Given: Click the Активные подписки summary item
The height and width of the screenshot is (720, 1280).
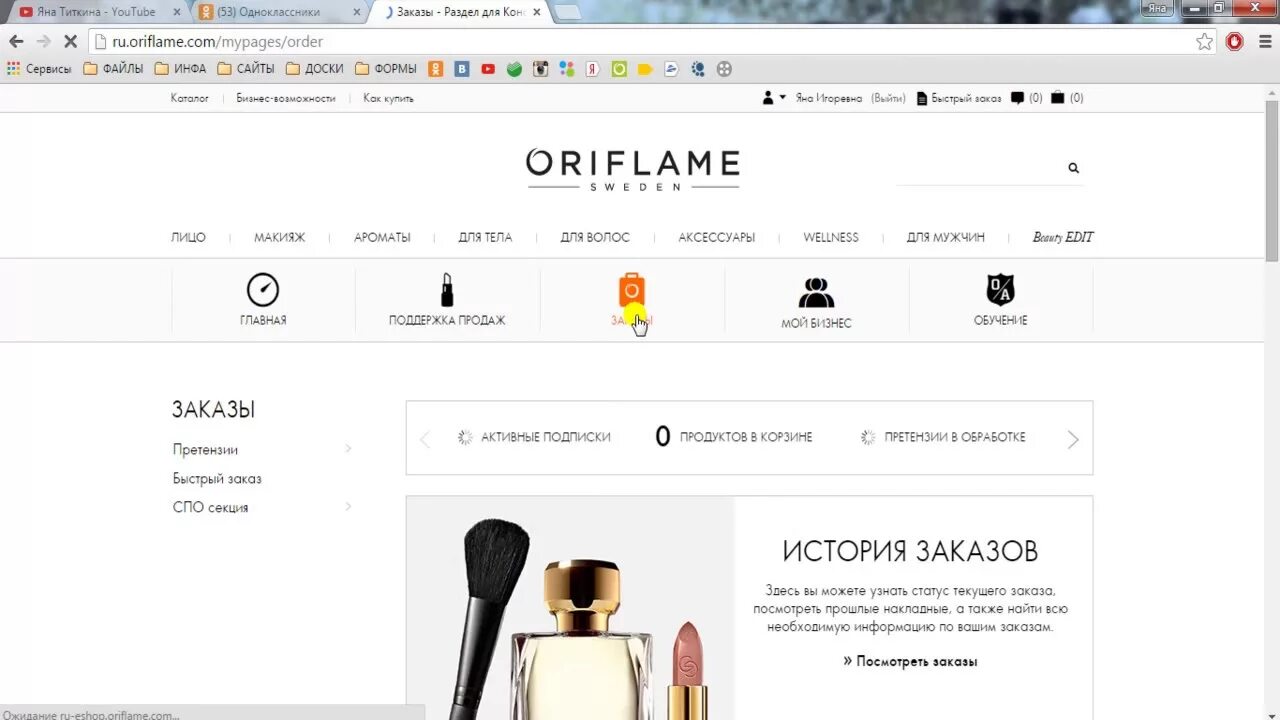Looking at the screenshot, I should point(534,437).
